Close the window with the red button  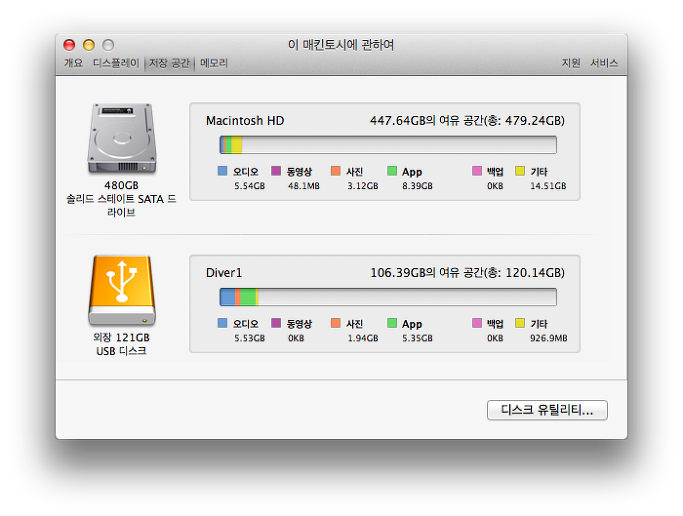(69, 45)
